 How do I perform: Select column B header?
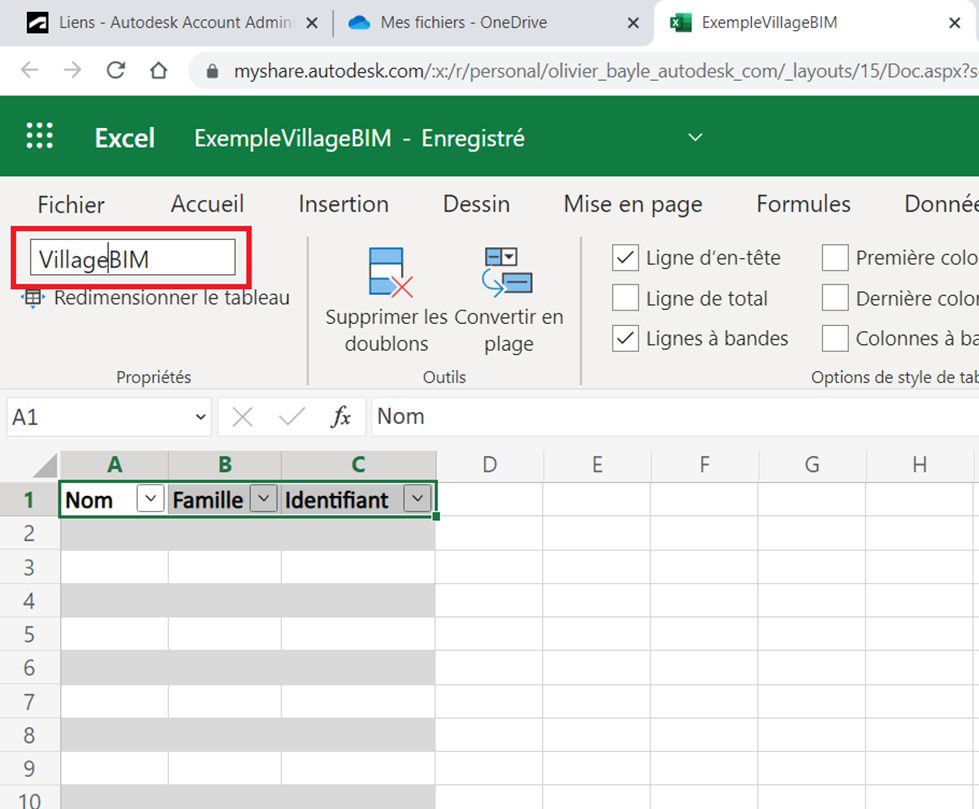click(x=225, y=465)
